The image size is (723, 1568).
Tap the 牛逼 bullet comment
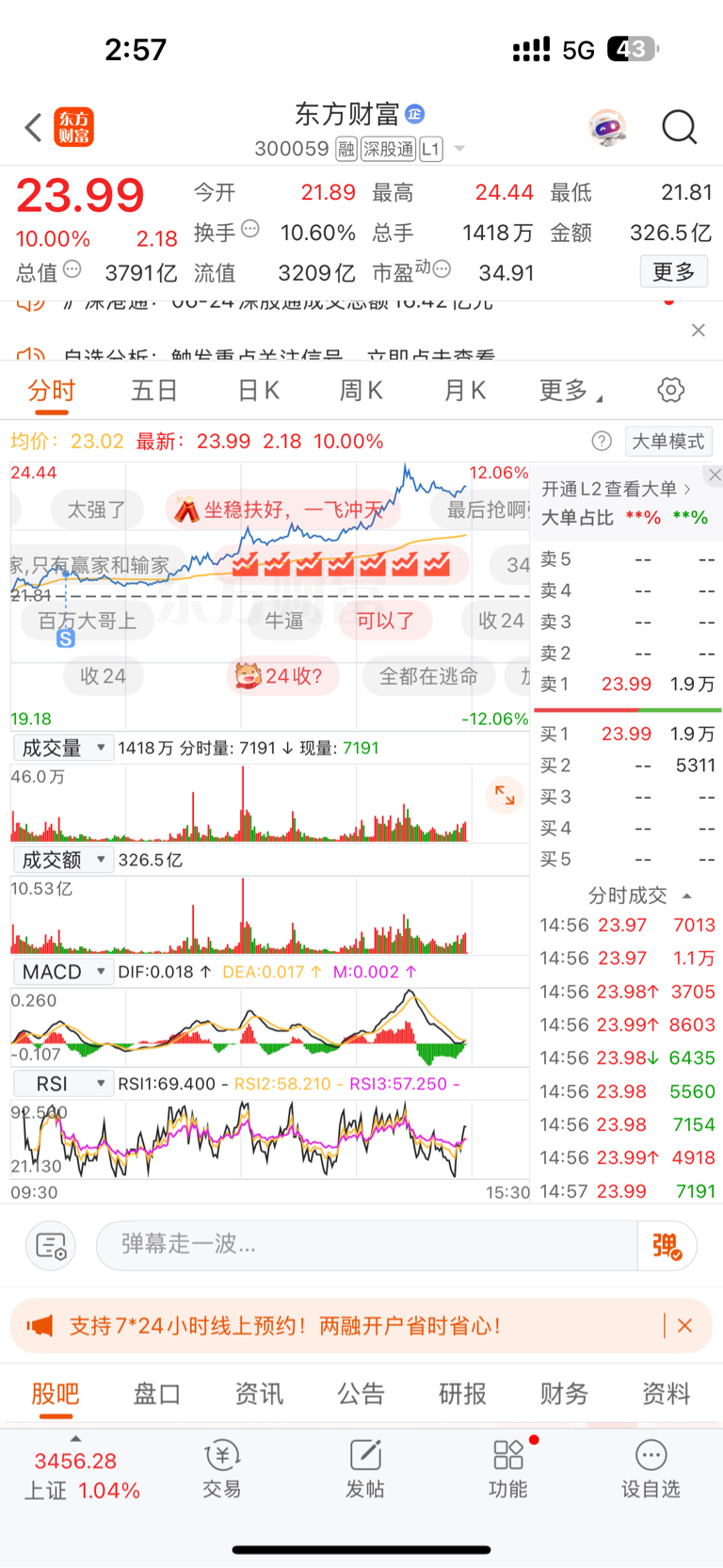(x=283, y=621)
